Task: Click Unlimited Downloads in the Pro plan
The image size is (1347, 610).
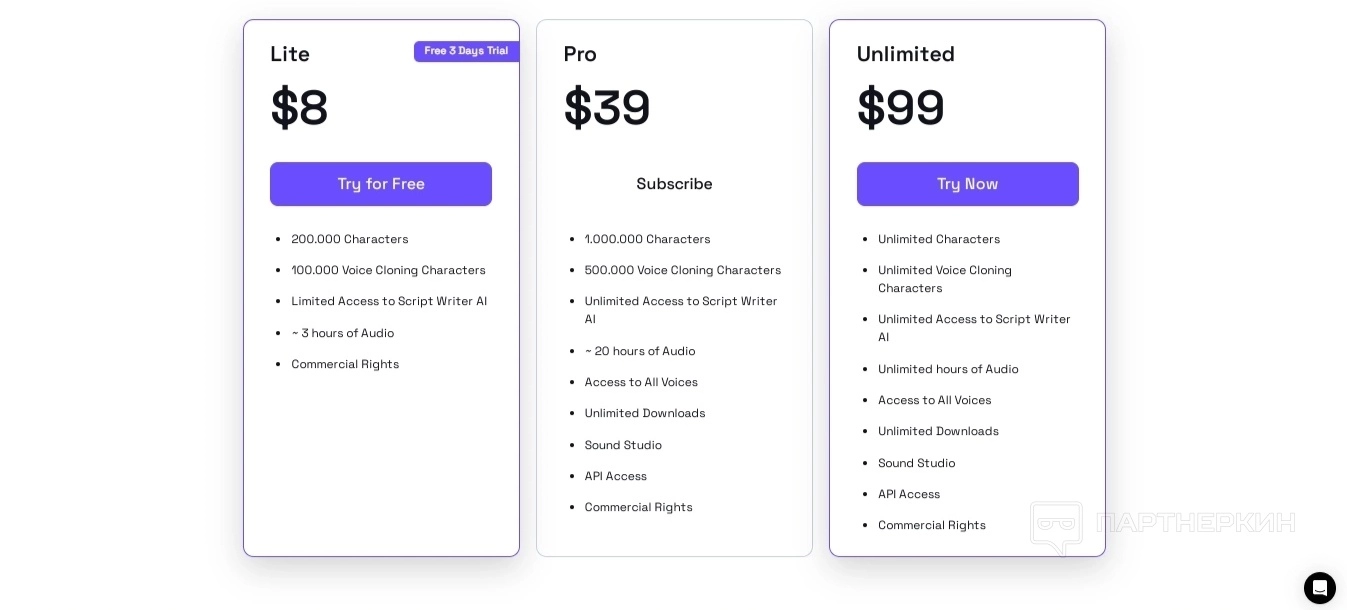Action: [644, 413]
